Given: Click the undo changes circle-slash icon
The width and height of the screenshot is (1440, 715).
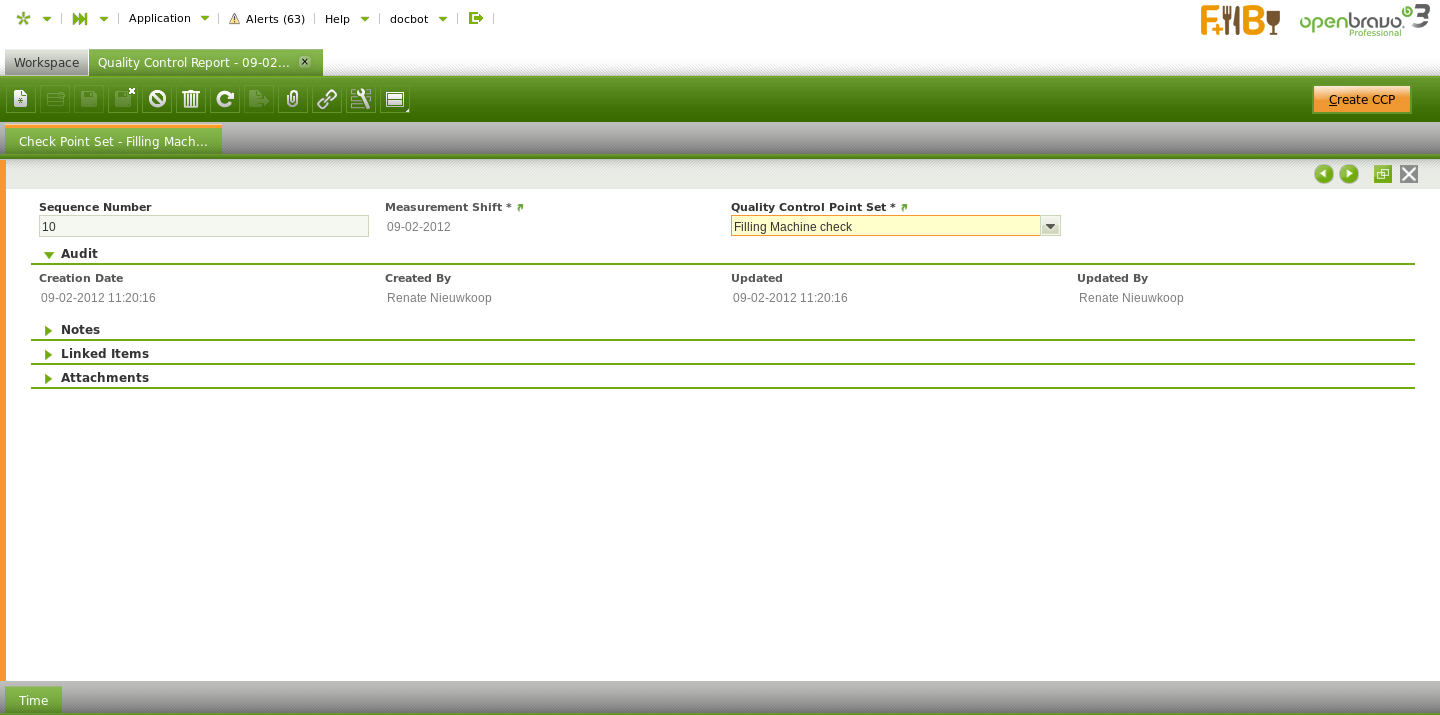Looking at the screenshot, I should (x=157, y=99).
